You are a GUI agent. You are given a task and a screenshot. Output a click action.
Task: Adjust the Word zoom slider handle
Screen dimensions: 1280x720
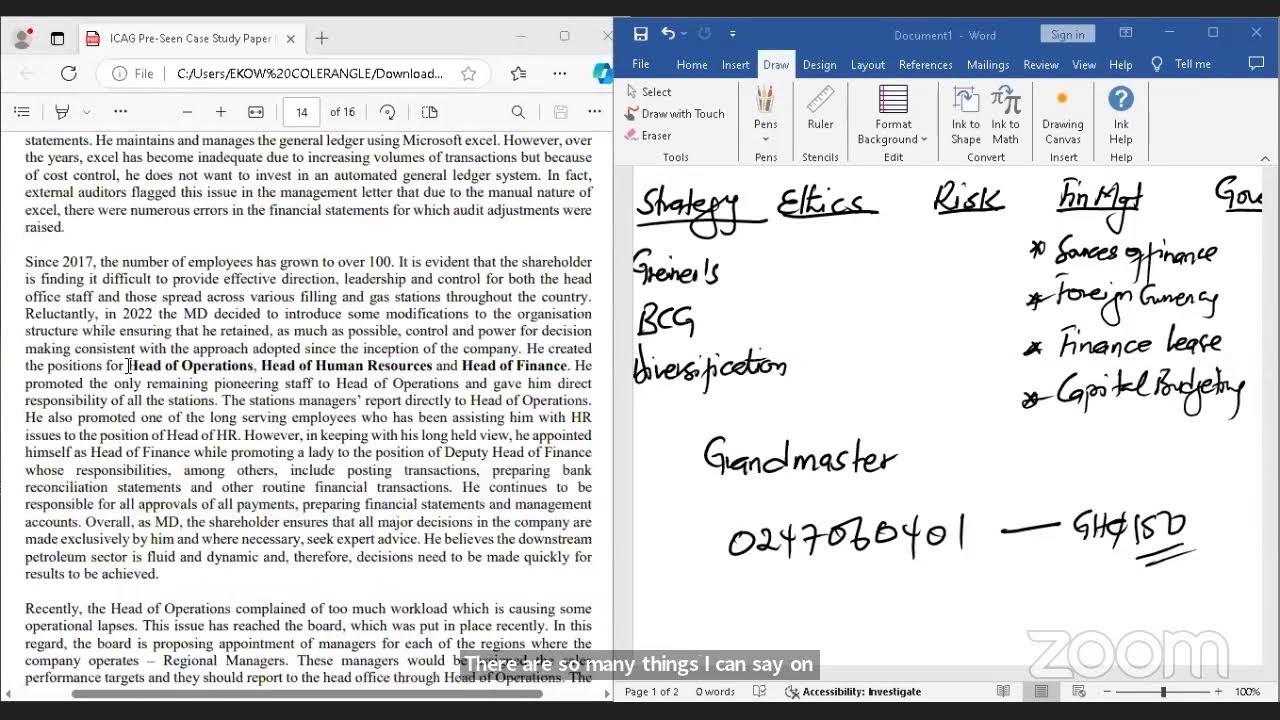point(1163,692)
